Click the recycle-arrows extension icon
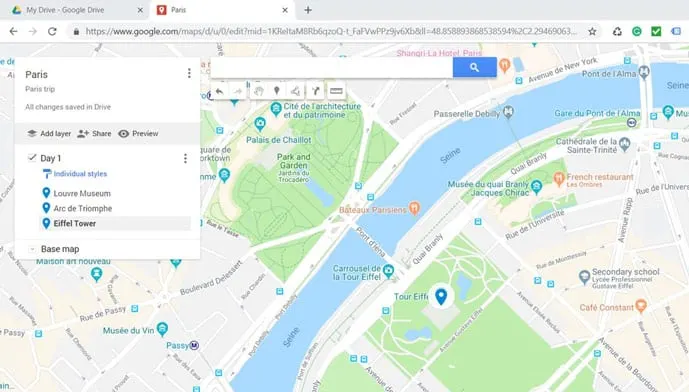Image resolution: width=689 pixels, height=392 pixels. (x=617, y=31)
